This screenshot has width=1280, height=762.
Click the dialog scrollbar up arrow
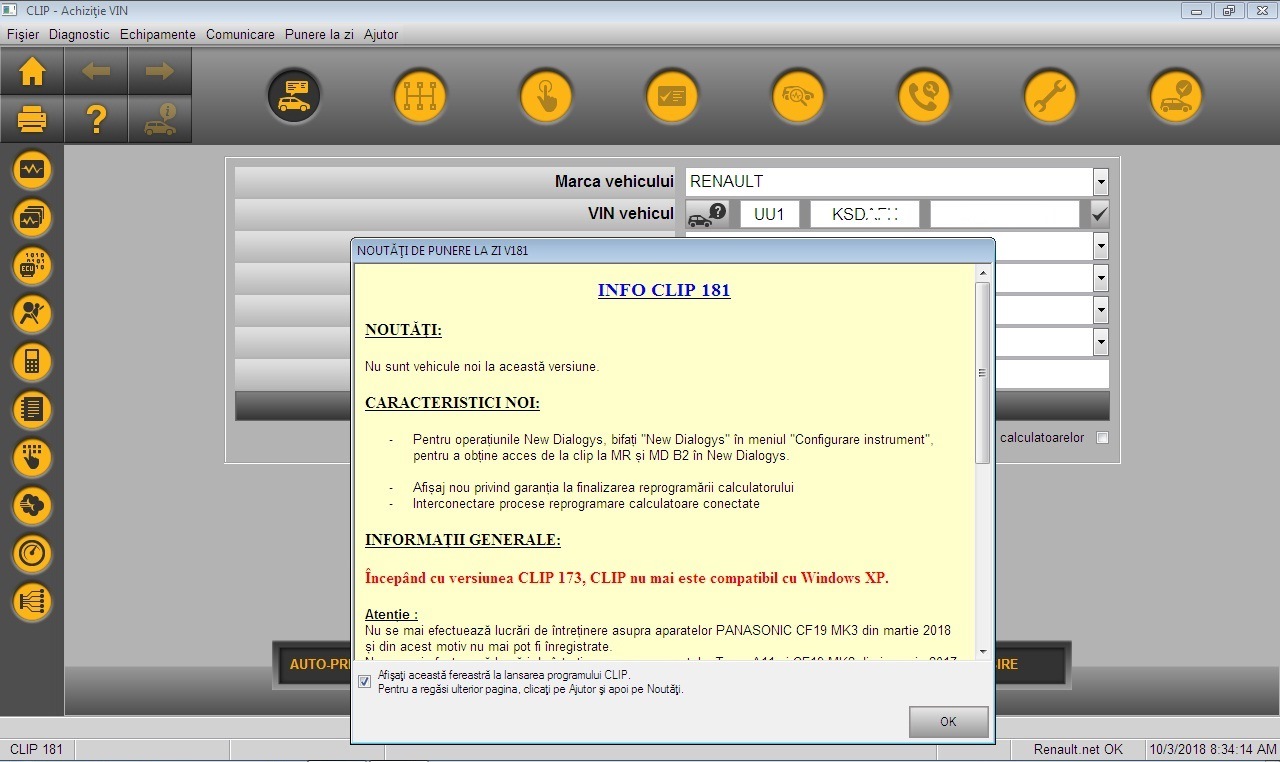pyautogui.click(x=983, y=273)
